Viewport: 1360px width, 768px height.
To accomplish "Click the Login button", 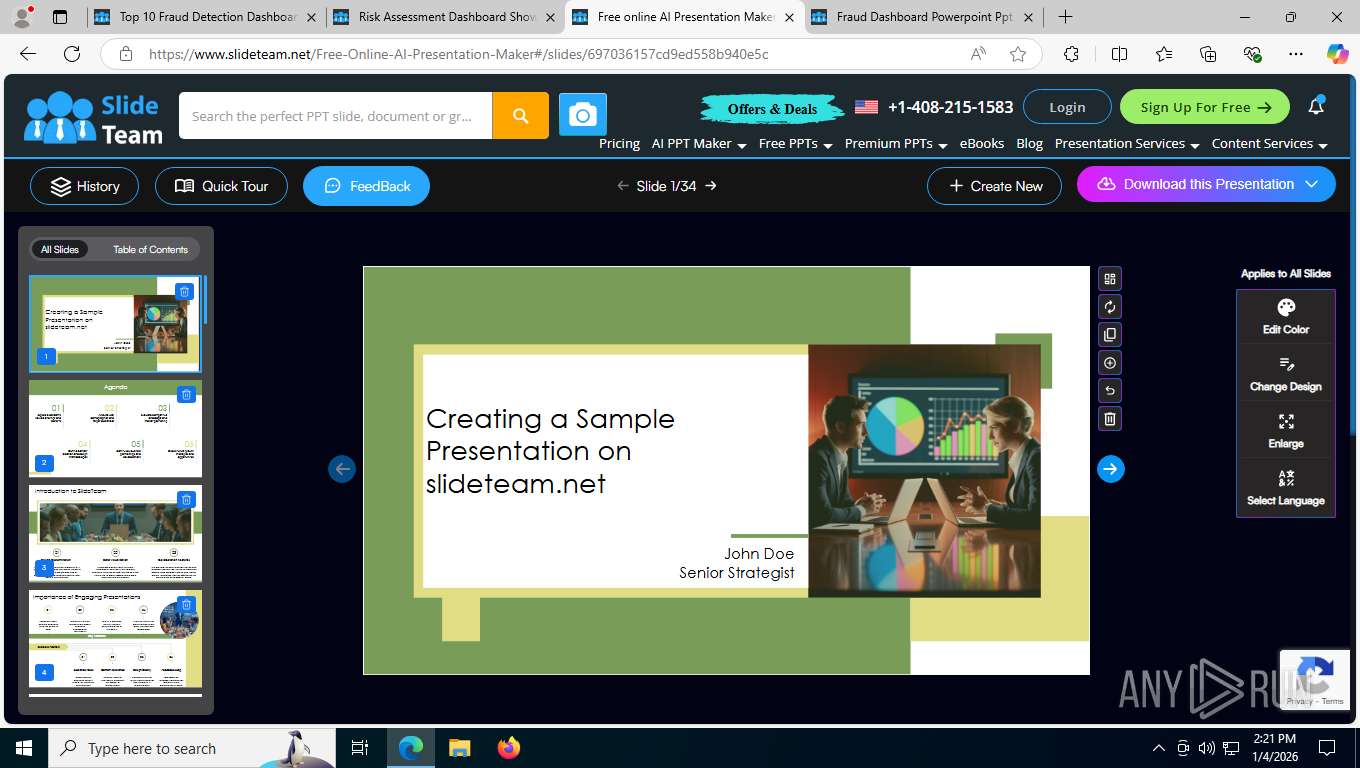I will (1067, 107).
